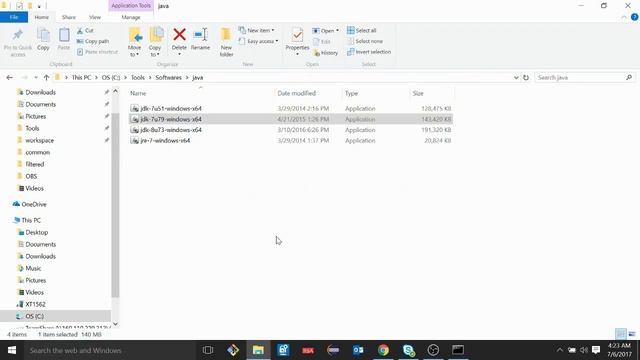Click the Search java field
This screenshot has width=640, height=360.
584,78
